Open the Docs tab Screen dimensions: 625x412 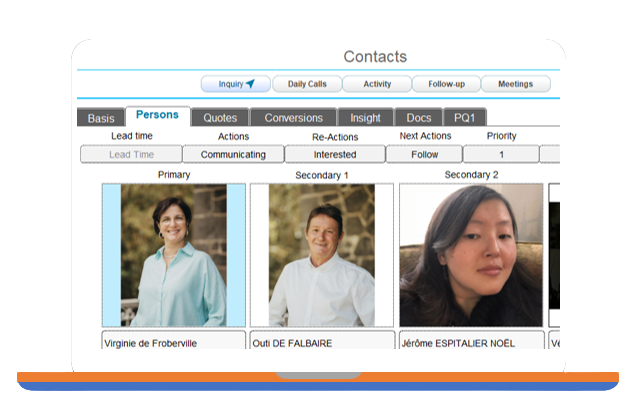click(418, 118)
